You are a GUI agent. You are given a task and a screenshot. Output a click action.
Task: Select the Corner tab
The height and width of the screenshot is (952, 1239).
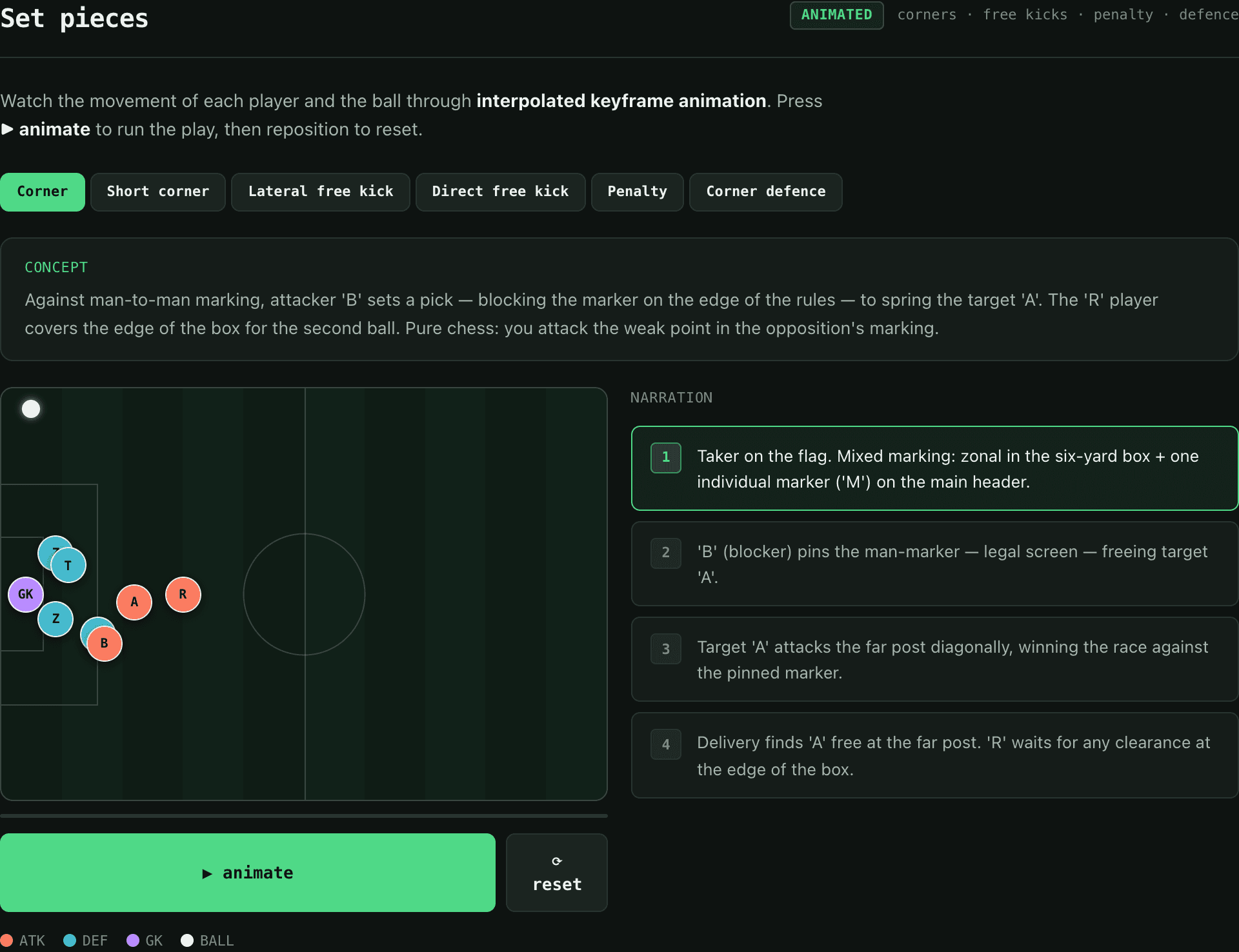[43, 192]
